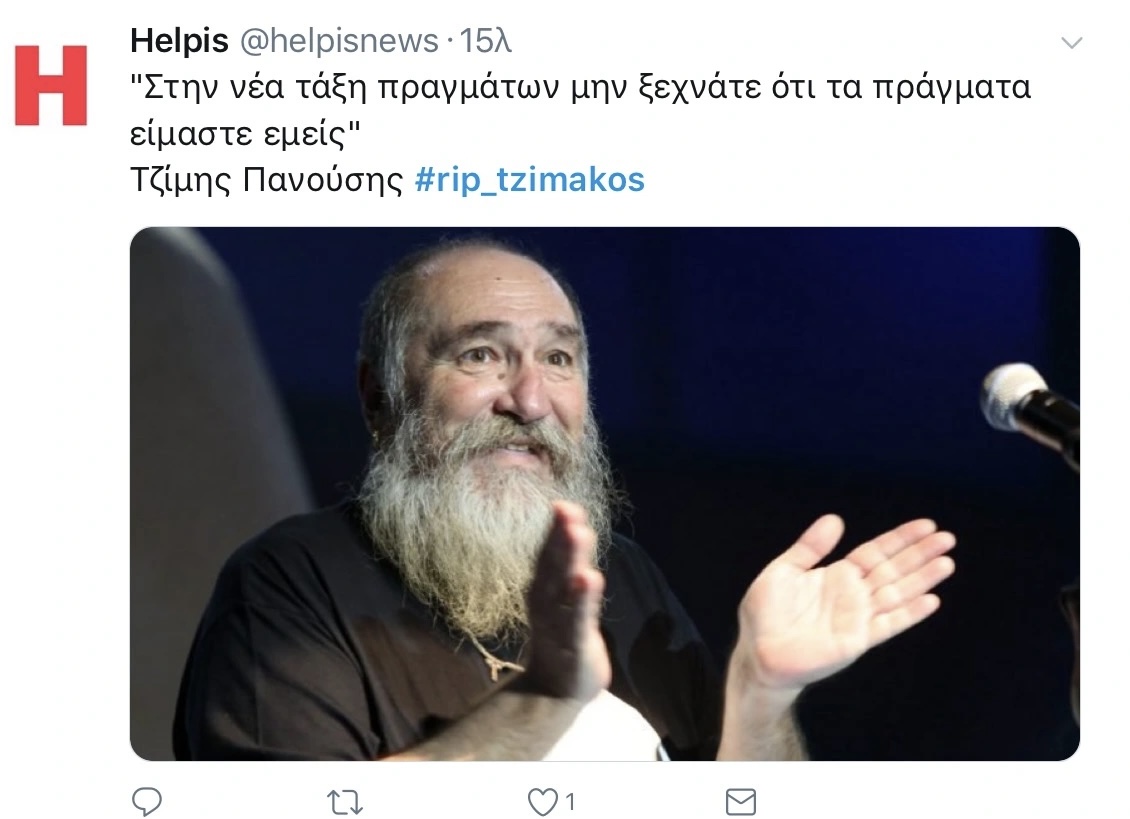Open the #rip_tzimakos hashtag

point(530,180)
